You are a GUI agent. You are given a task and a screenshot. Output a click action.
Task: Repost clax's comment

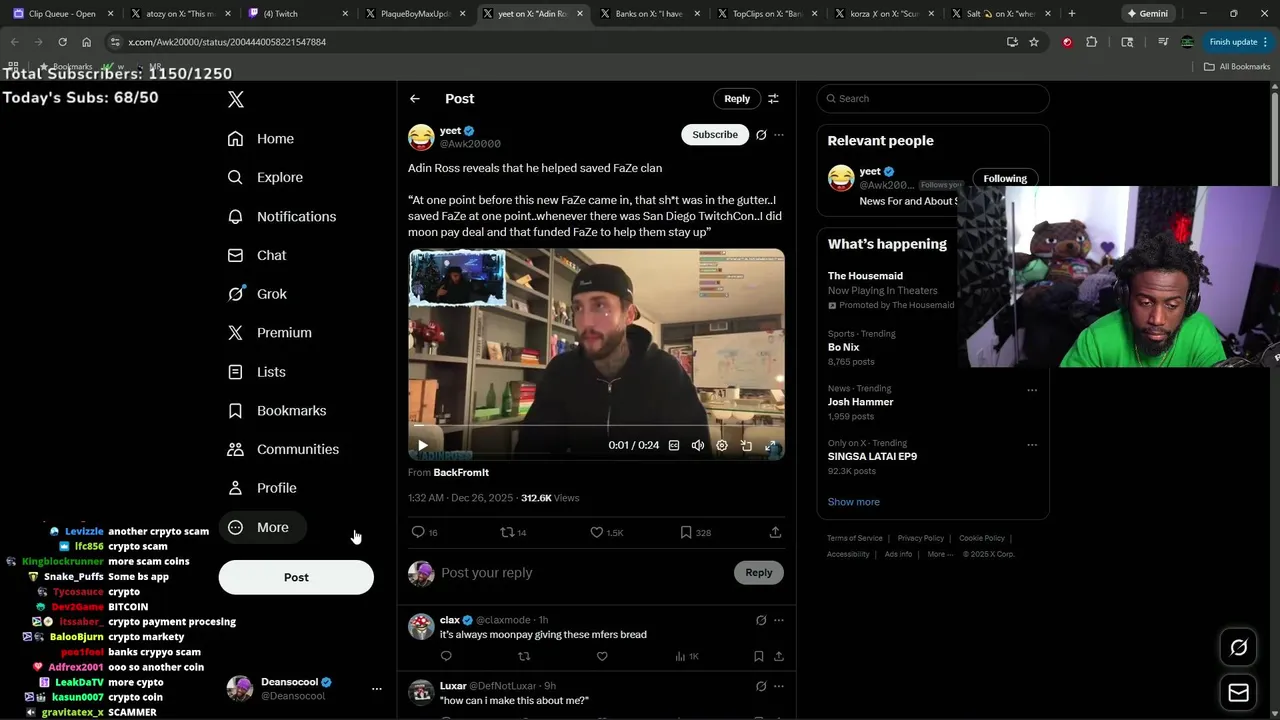[x=524, y=656]
